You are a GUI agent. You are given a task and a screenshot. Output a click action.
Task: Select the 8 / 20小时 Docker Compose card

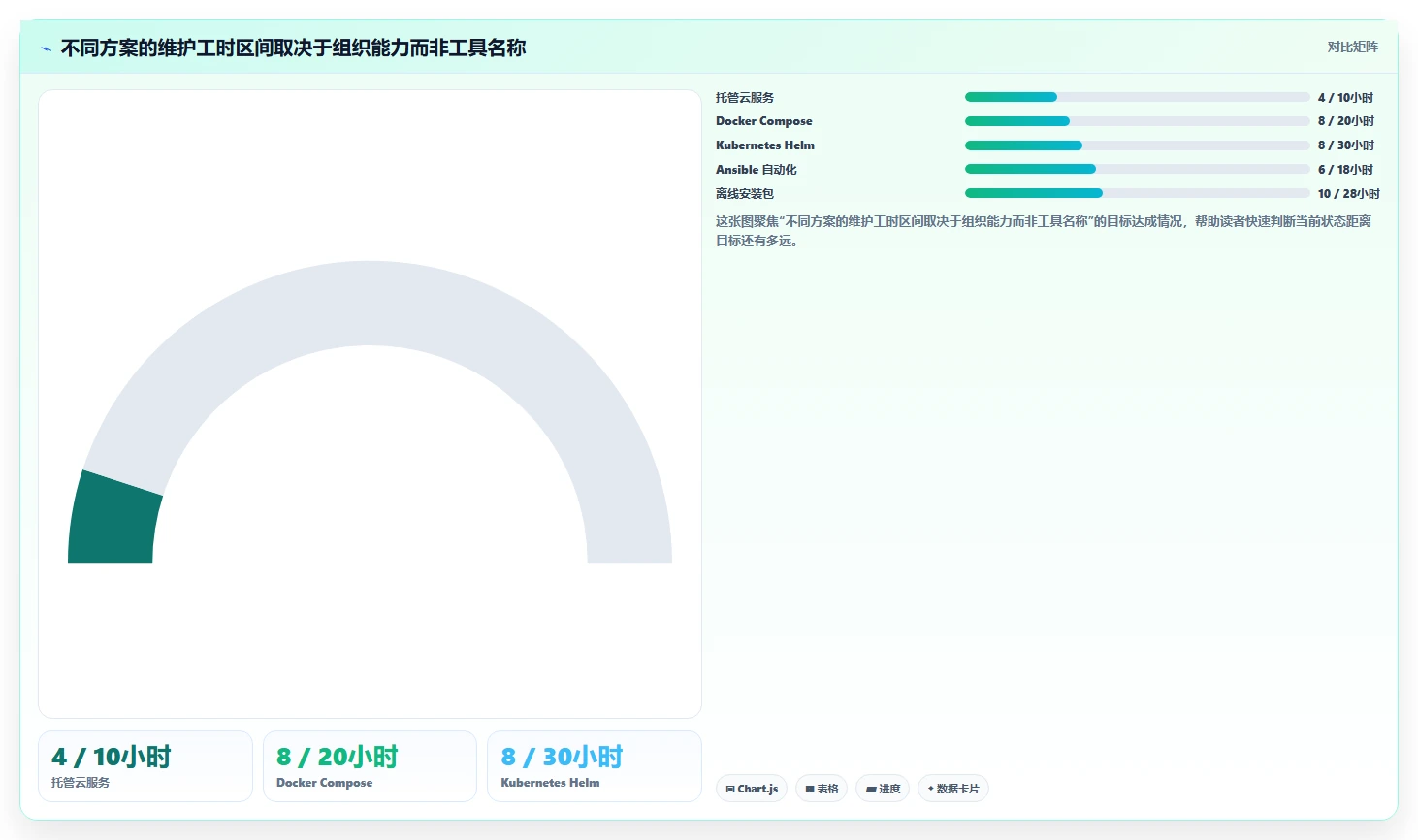click(x=370, y=766)
